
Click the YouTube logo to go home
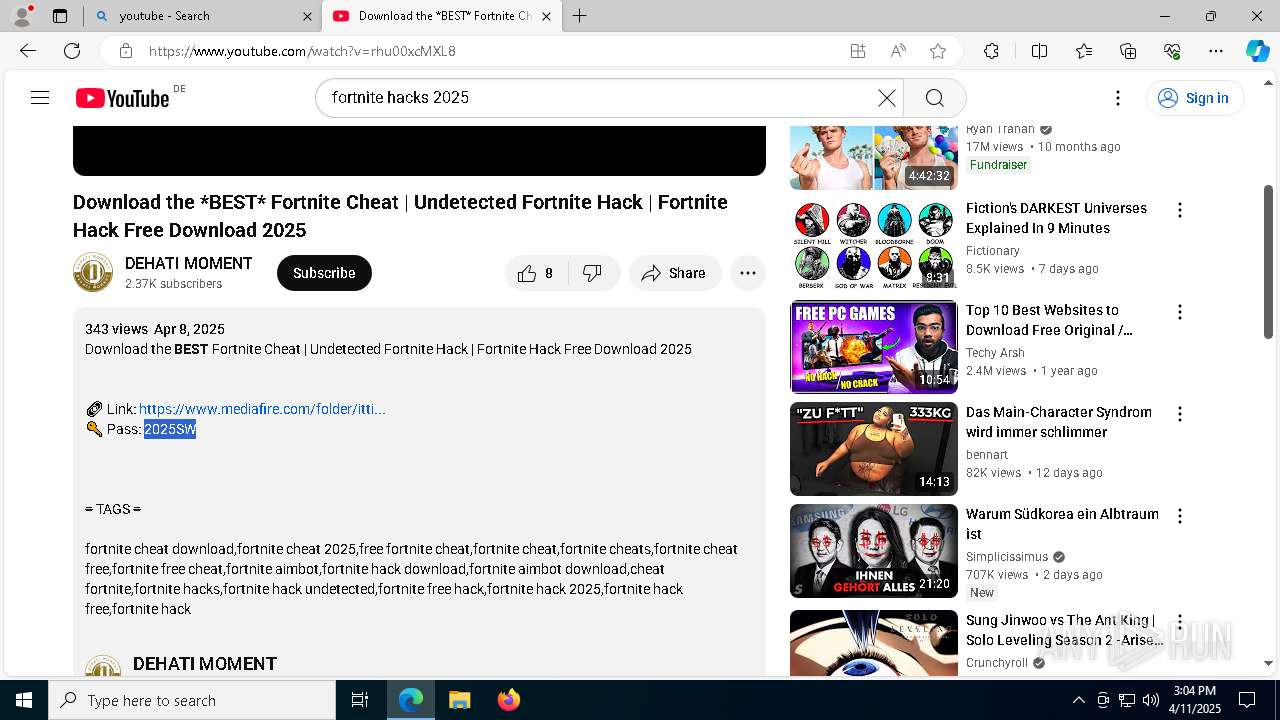tap(123, 98)
